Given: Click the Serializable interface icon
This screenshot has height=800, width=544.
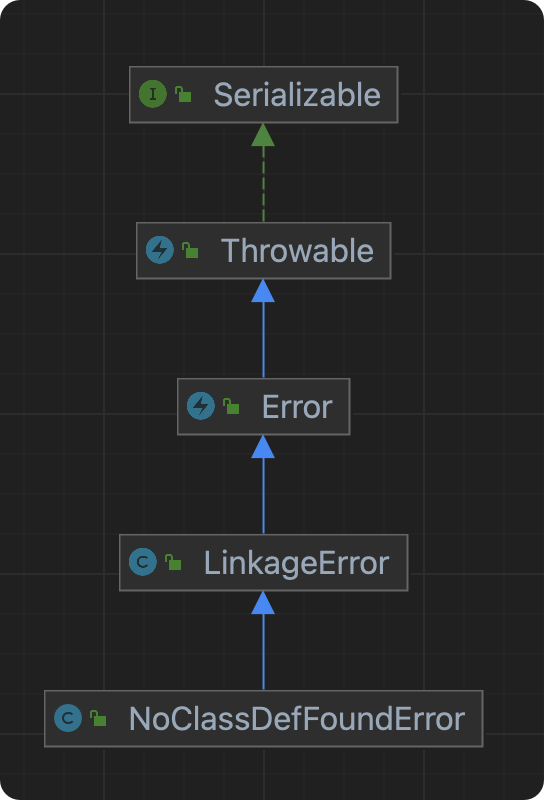Looking at the screenshot, I should coord(153,94).
